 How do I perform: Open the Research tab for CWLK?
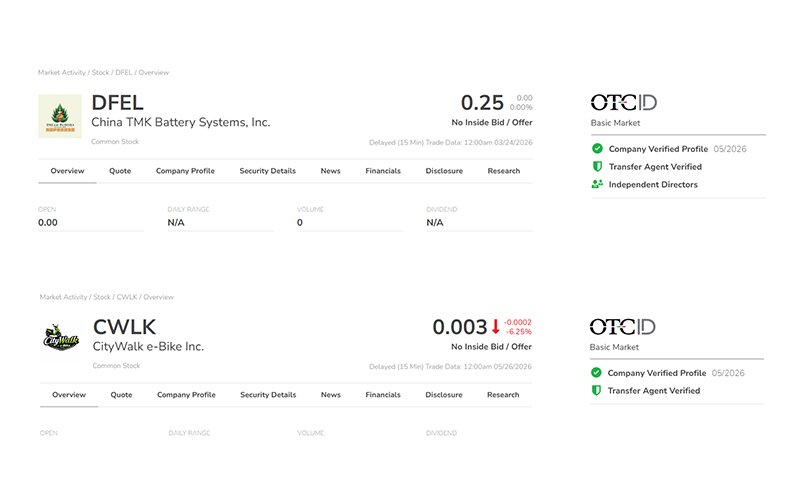tap(503, 395)
